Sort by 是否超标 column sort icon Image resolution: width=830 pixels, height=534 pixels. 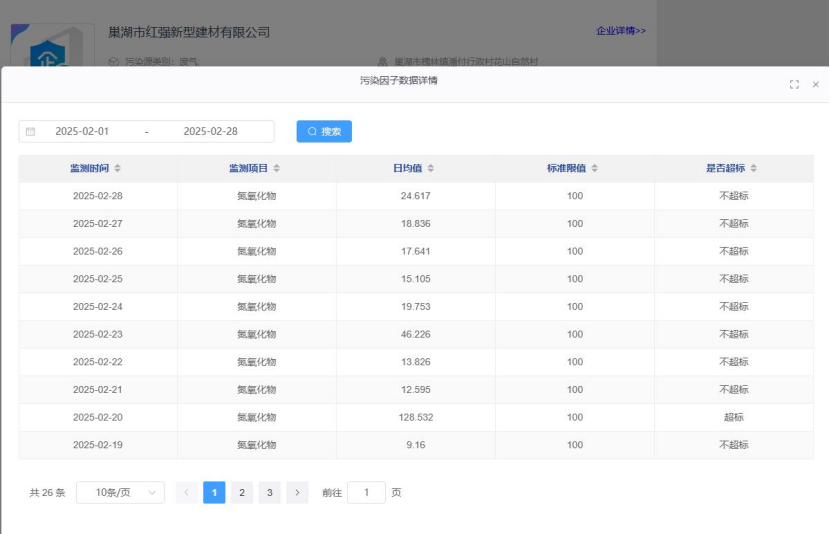[754, 168]
